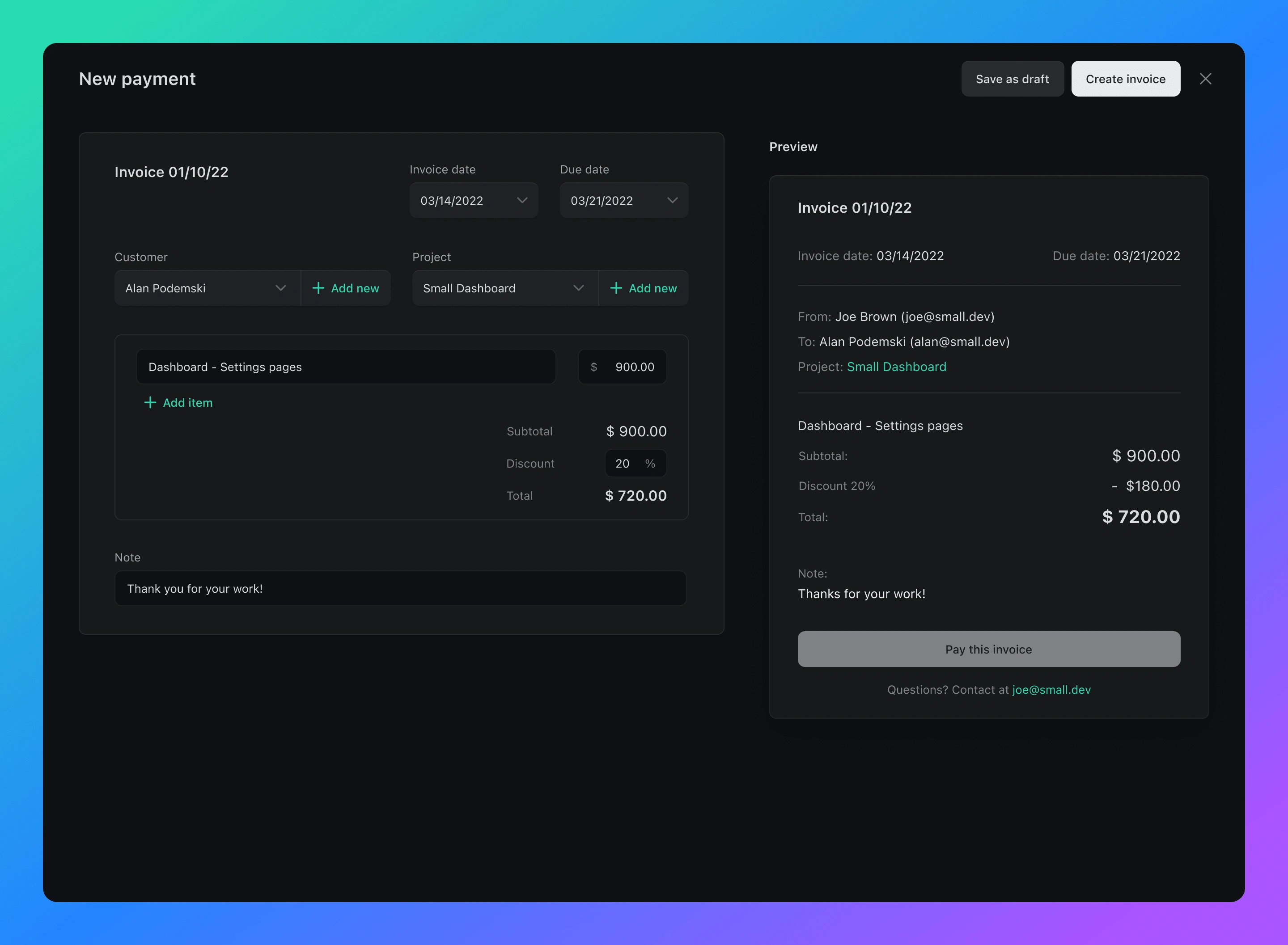1288x945 pixels.
Task: Click the plus icon next to Add item
Action: pyautogui.click(x=150, y=402)
